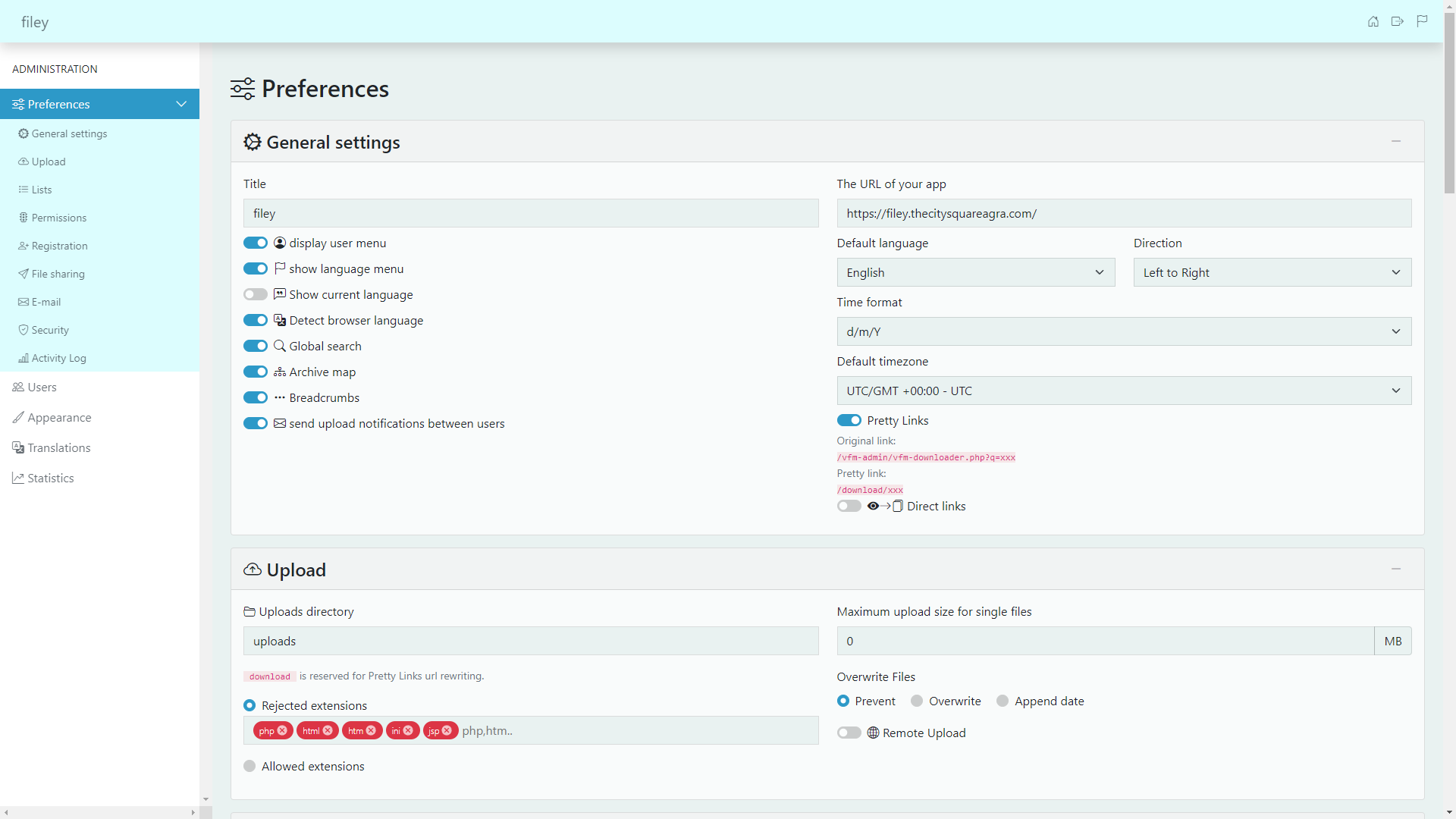The height and width of the screenshot is (819, 1456).
Task: Open the Default language dropdown
Action: [x=975, y=272]
